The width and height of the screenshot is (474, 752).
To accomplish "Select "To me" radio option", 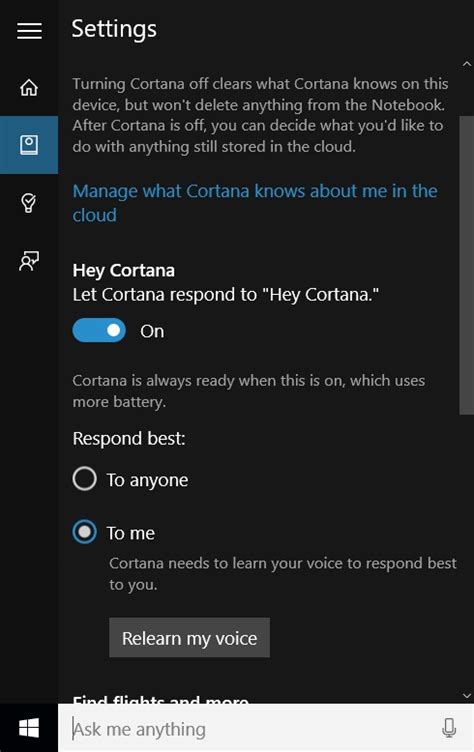I will [84, 532].
